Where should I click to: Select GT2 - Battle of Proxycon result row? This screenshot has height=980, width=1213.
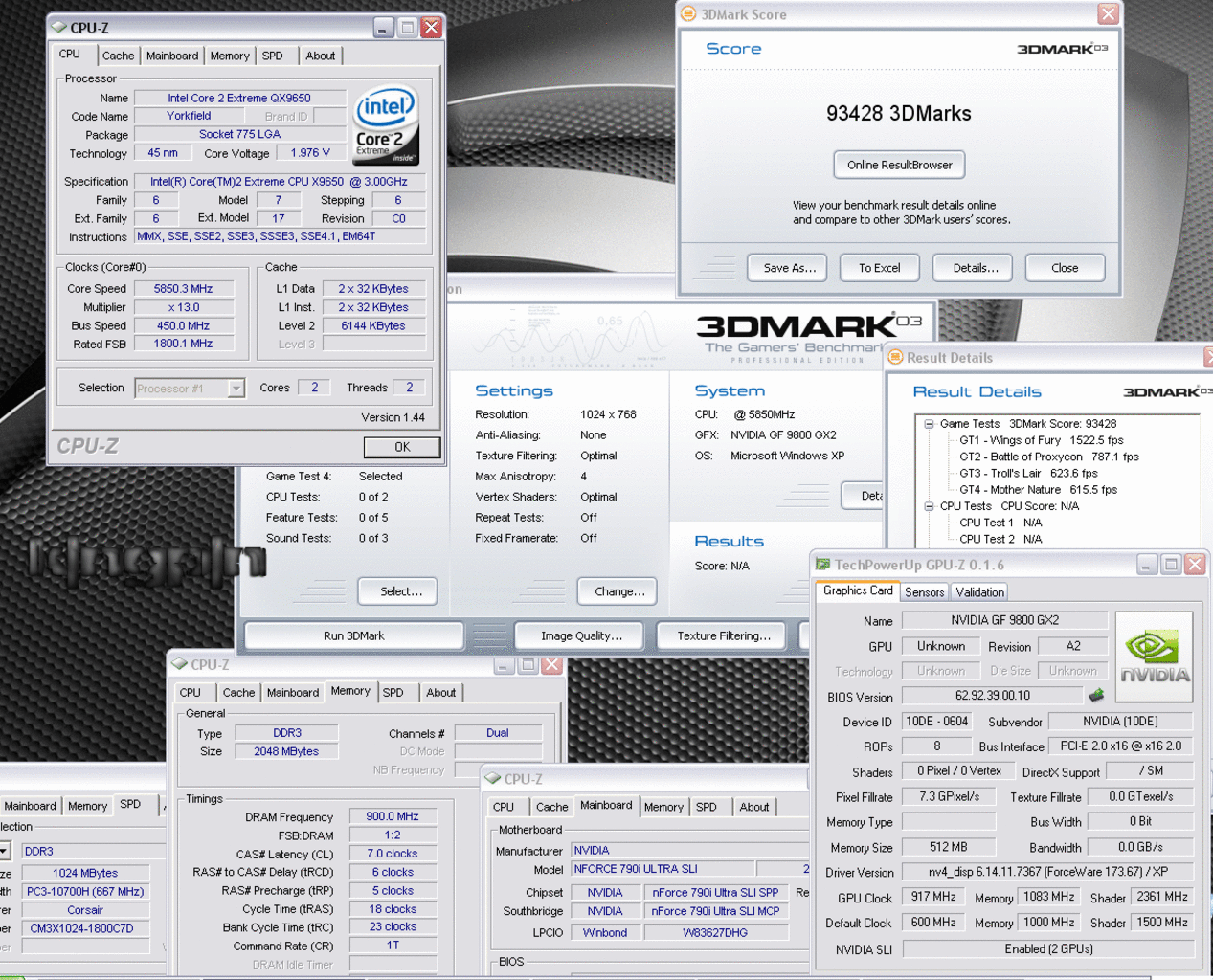click(1049, 457)
